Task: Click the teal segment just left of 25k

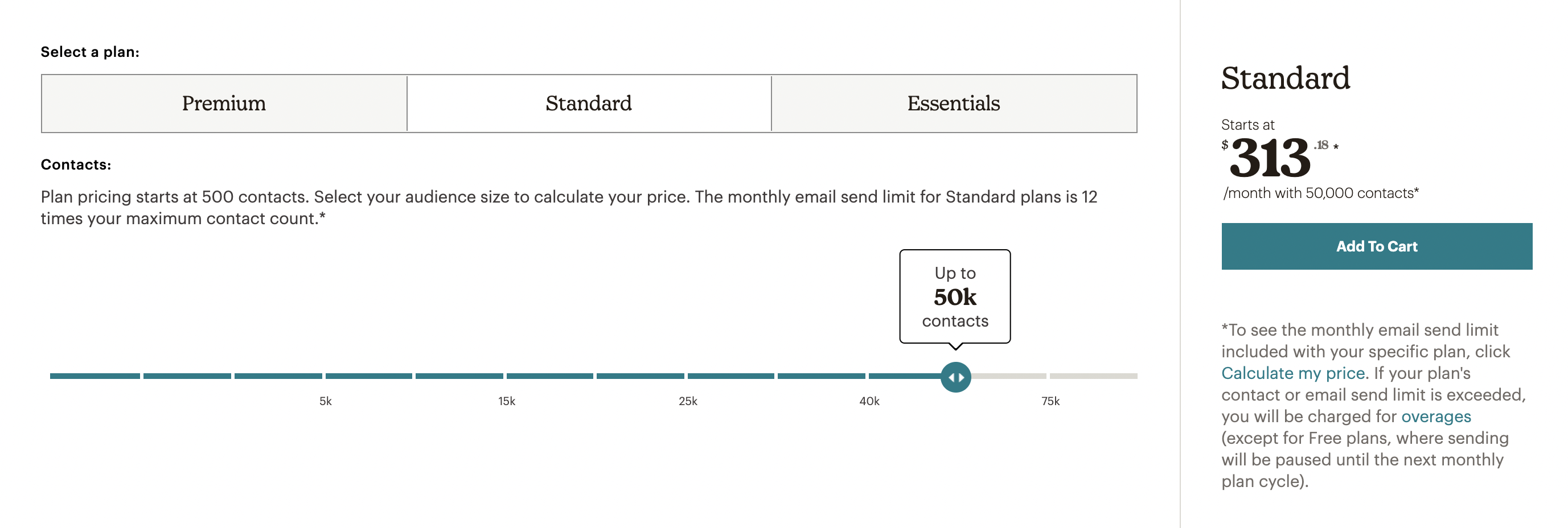Action: [x=641, y=376]
